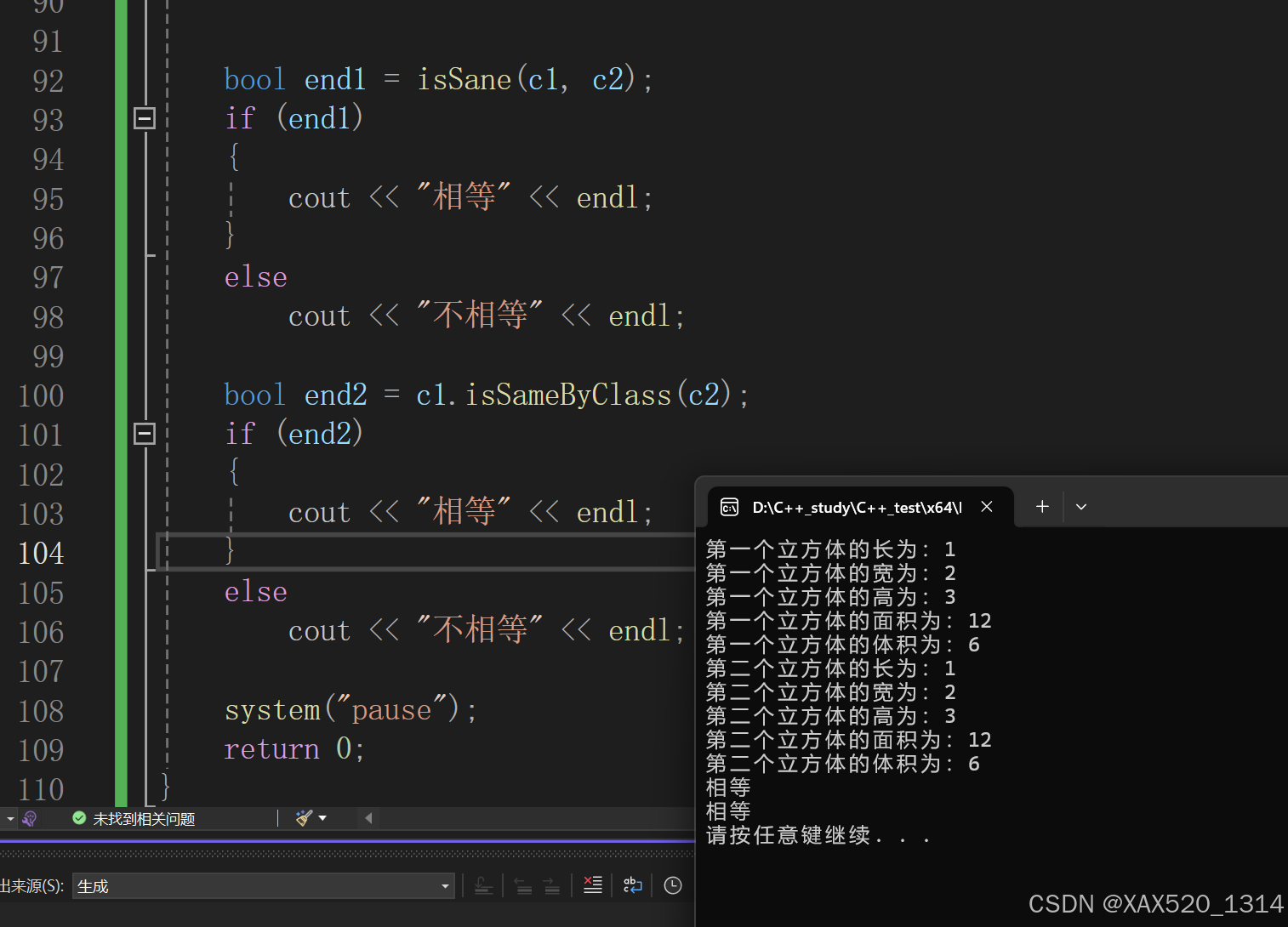
Task: Click the find message in code icon
Action: point(483,885)
